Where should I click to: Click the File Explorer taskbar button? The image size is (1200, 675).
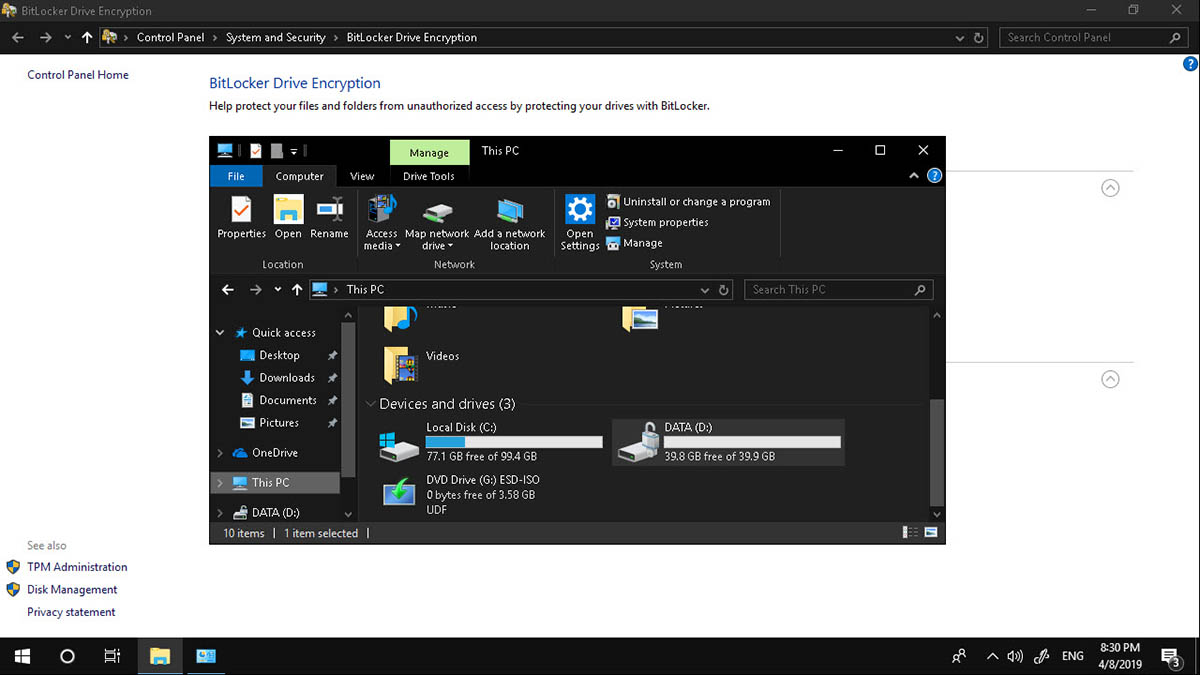point(160,656)
